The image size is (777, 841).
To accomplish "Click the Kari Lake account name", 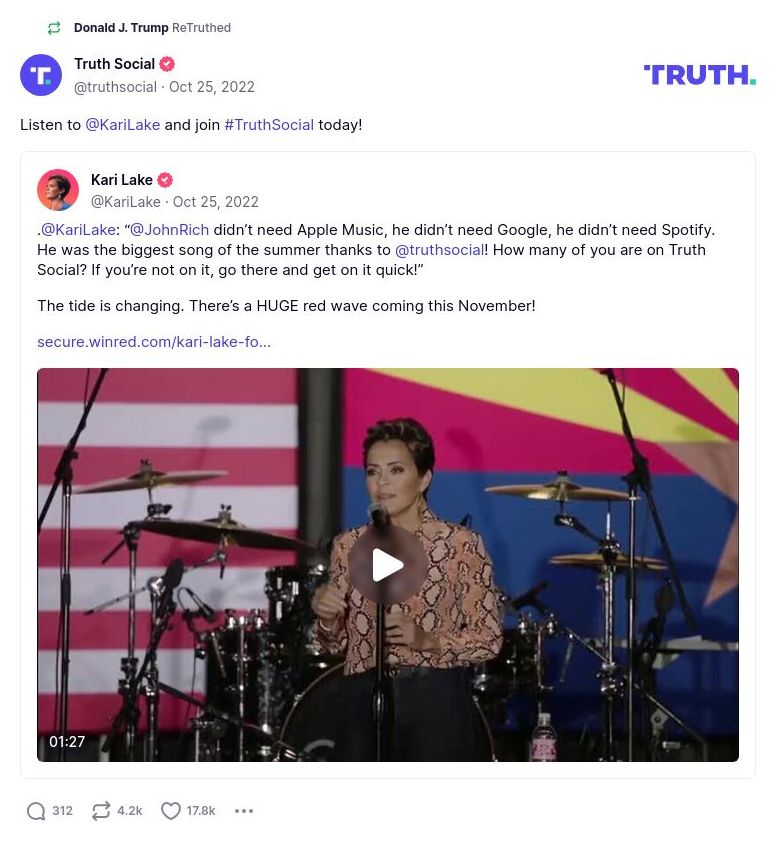I will point(122,180).
